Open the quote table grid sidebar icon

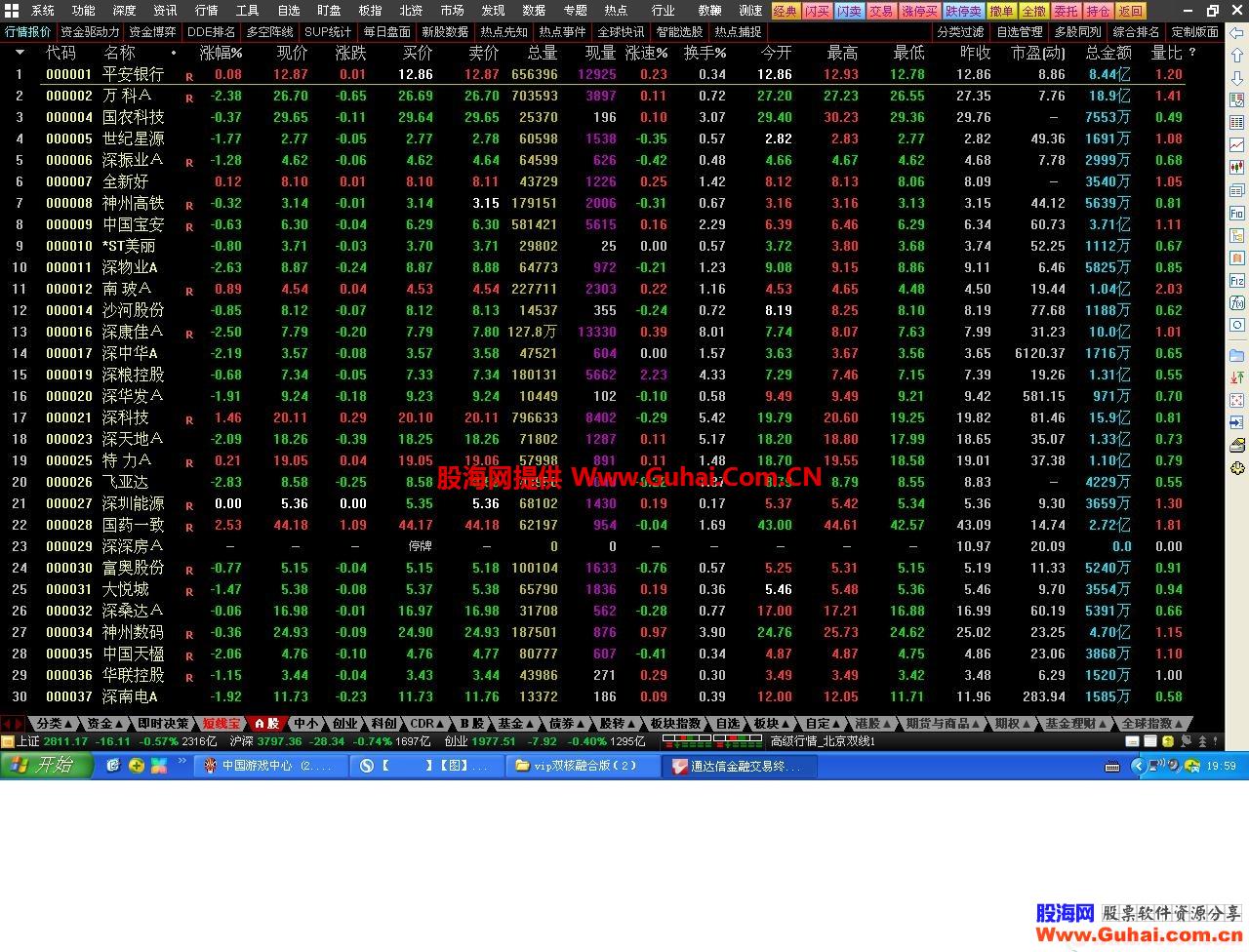point(1236,123)
